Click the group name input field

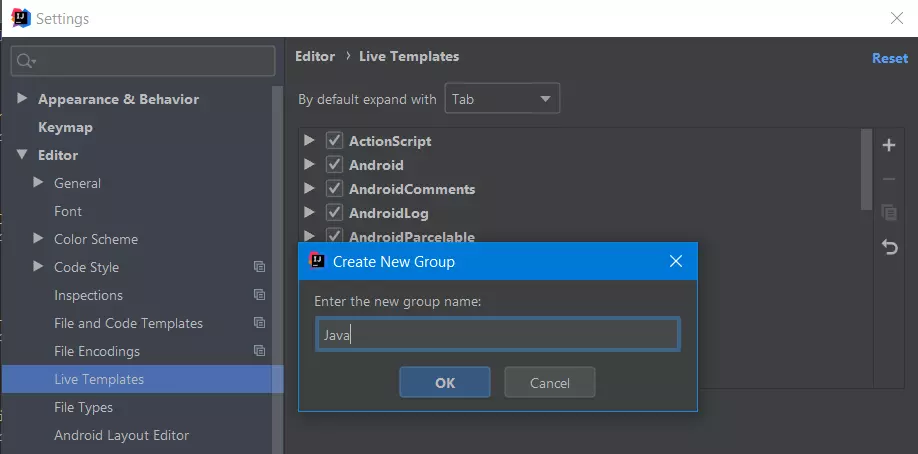point(498,334)
